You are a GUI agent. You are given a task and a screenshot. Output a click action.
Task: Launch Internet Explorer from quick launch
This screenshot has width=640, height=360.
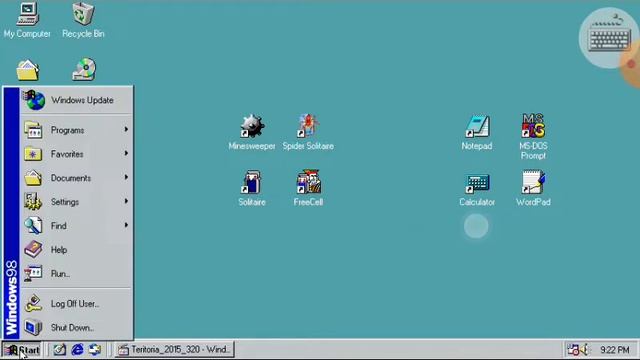coord(77,349)
